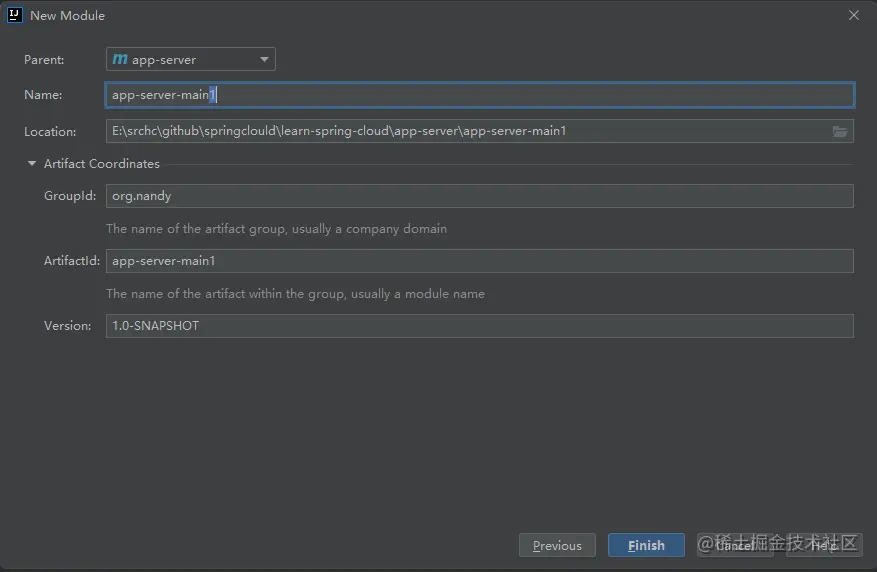Click the Finish button

tap(646, 545)
